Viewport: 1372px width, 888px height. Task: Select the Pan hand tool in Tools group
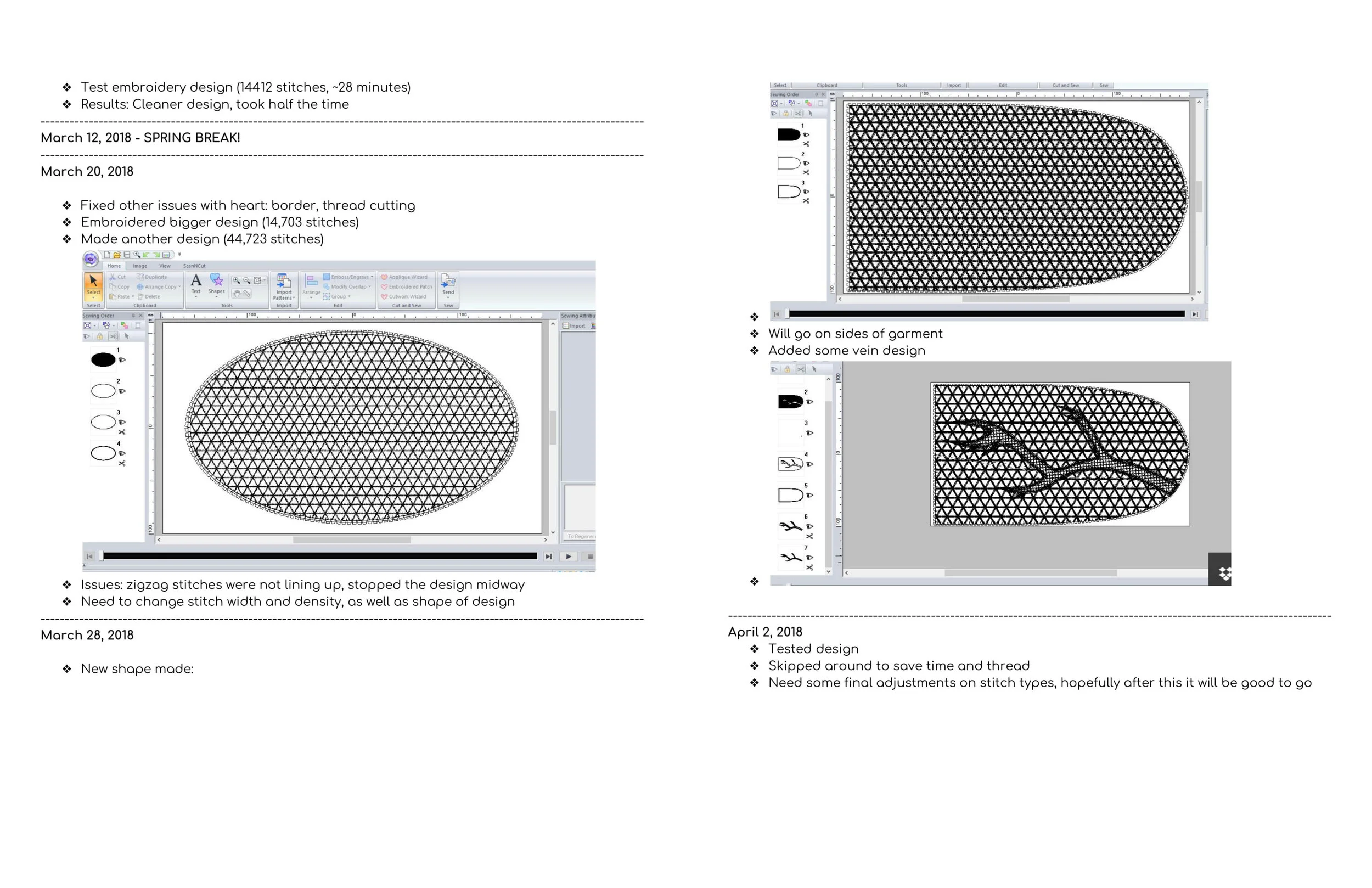(x=237, y=294)
